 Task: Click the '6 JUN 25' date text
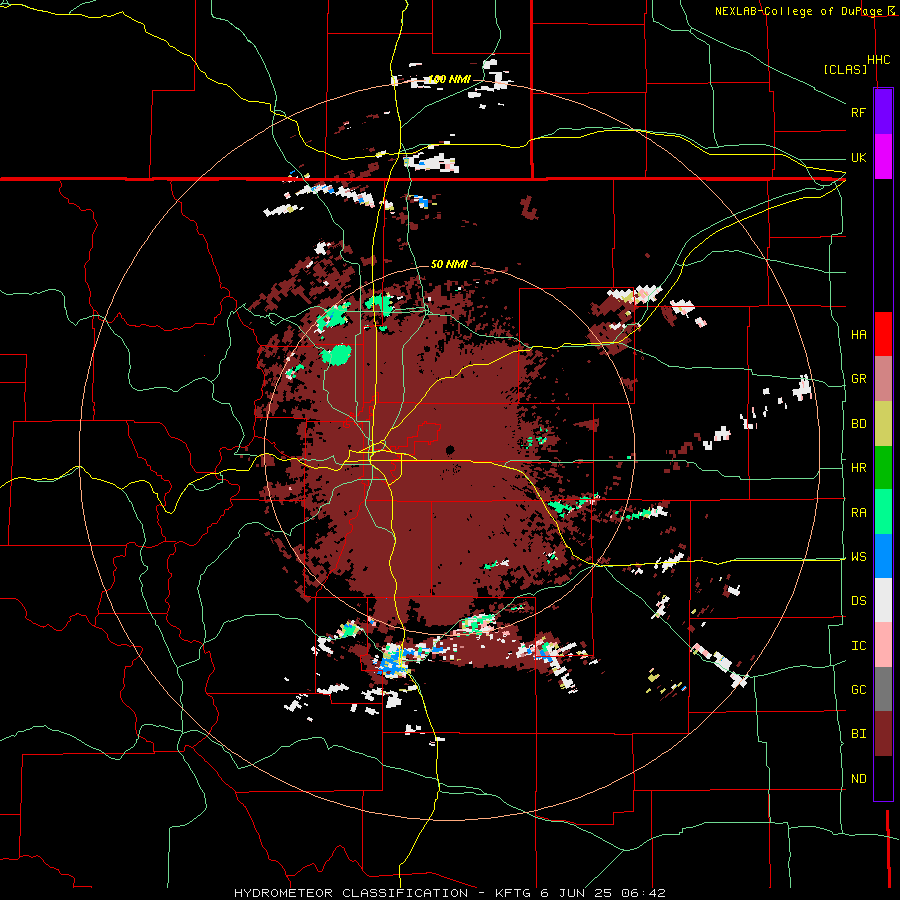point(576,893)
